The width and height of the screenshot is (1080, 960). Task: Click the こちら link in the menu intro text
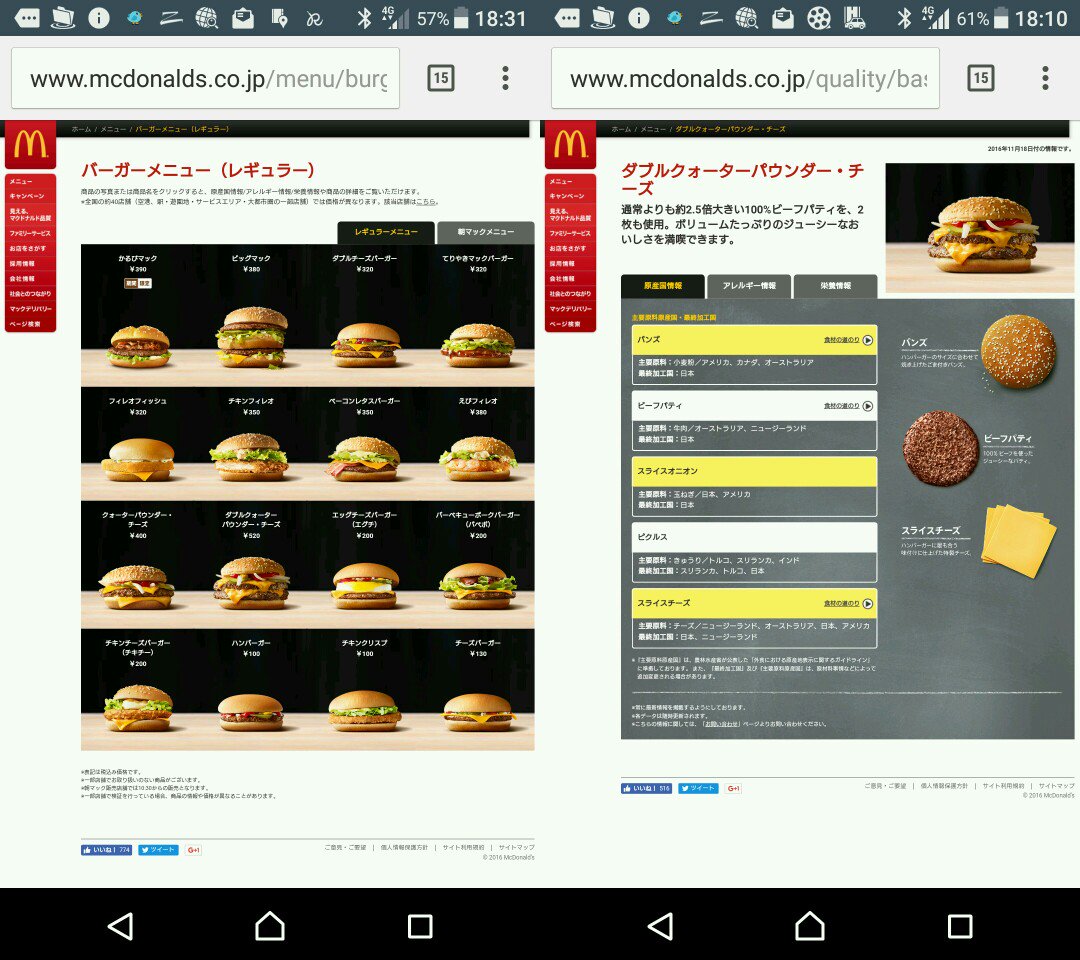click(426, 202)
